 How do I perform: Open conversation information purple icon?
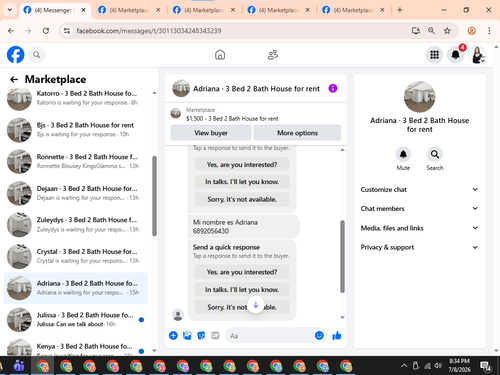333,88
